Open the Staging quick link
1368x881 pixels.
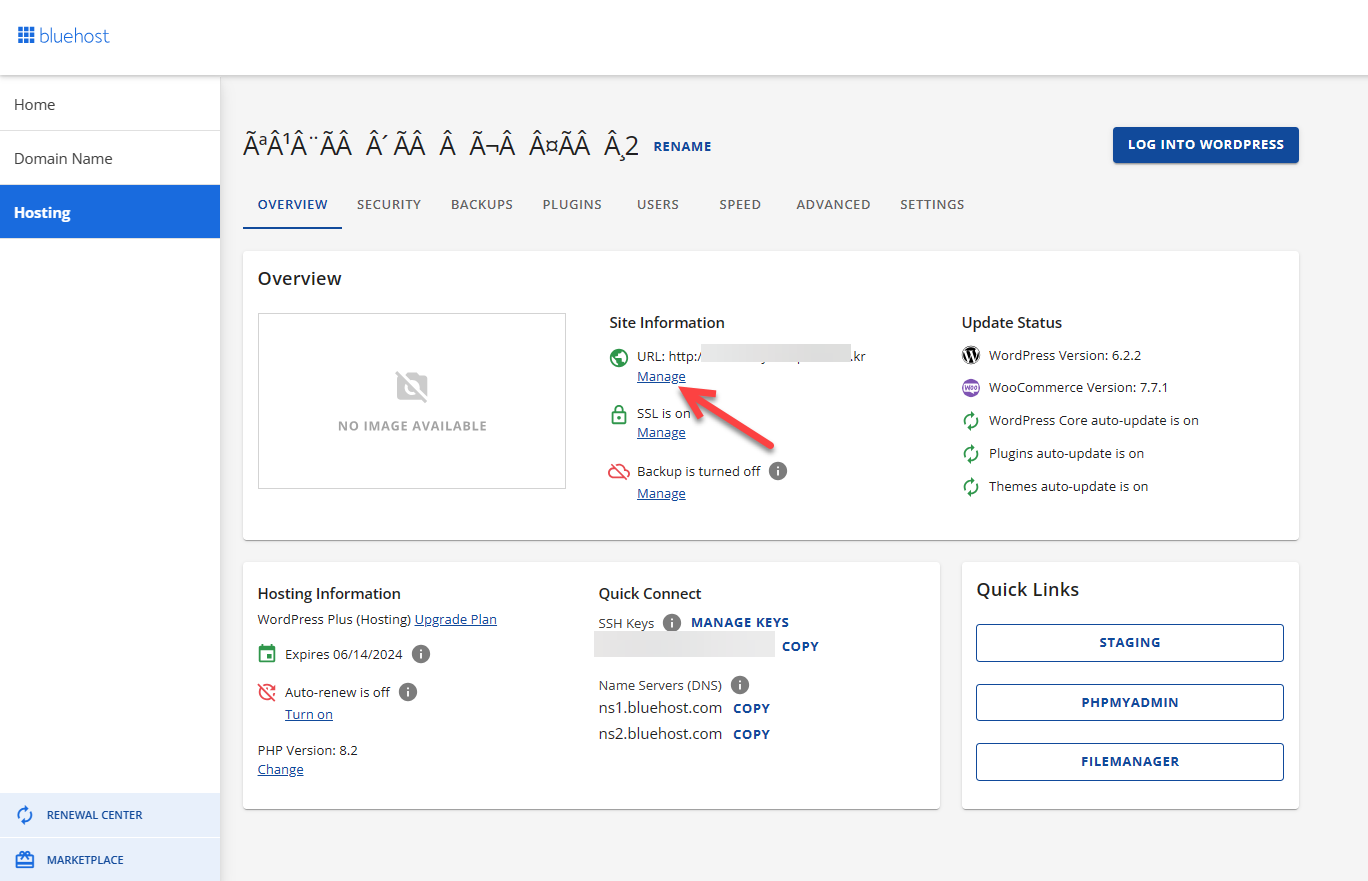coord(1130,643)
